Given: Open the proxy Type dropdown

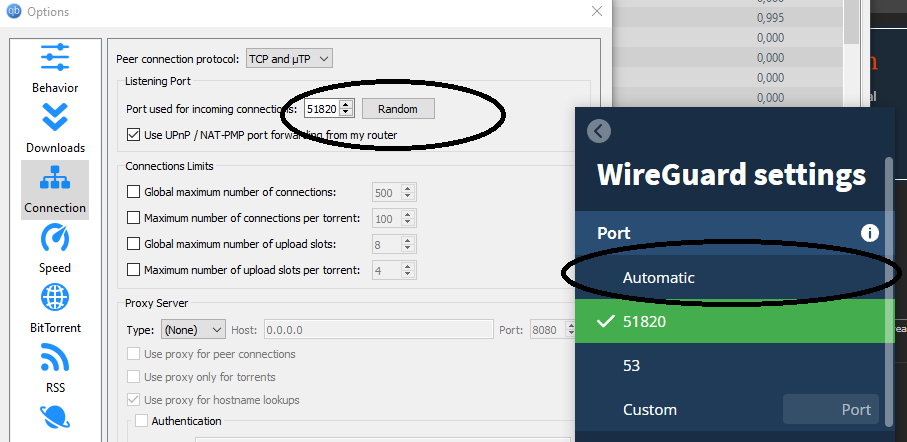Looking at the screenshot, I should pyautogui.click(x=193, y=330).
